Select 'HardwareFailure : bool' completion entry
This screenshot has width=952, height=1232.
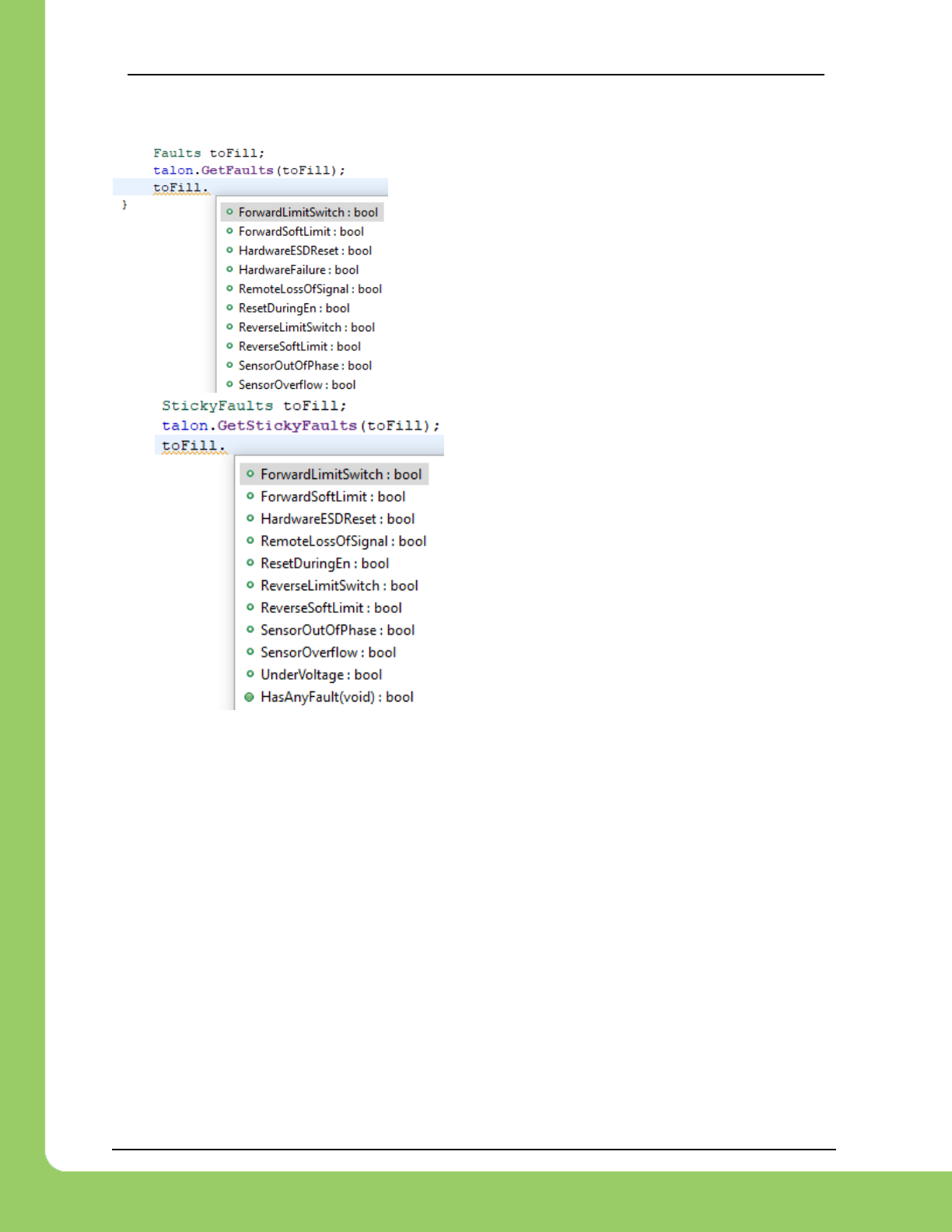click(299, 270)
